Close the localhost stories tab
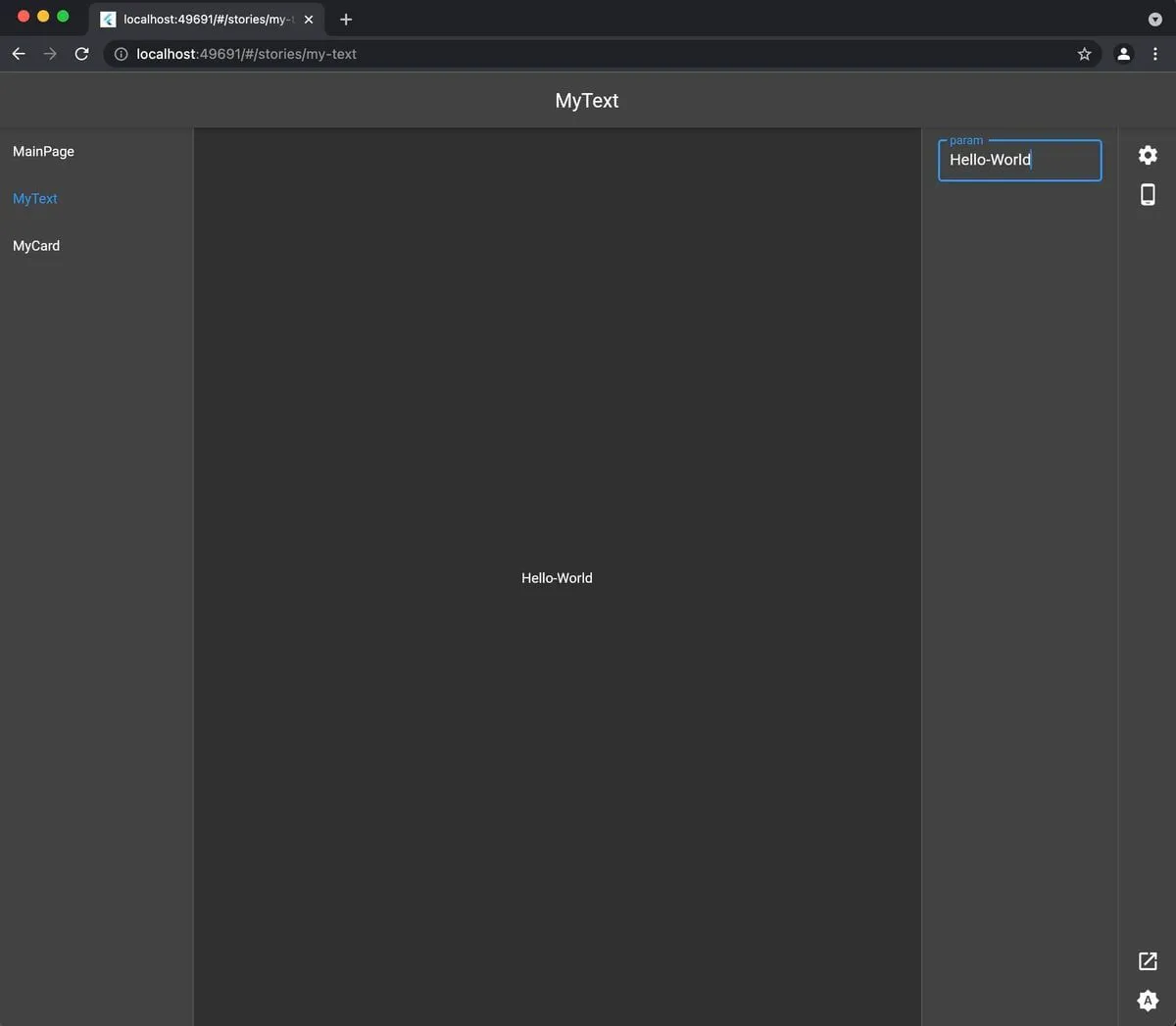This screenshot has height=1026, width=1176. [x=309, y=20]
